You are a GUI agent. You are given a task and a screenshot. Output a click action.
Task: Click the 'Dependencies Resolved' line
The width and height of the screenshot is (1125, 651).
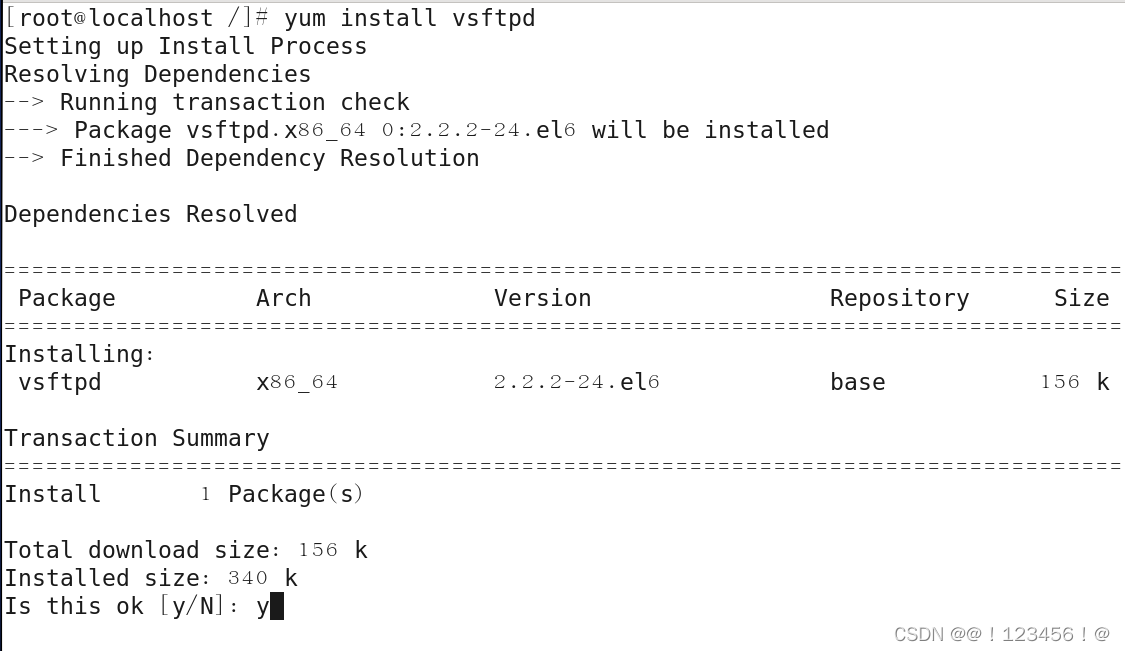(x=151, y=214)
